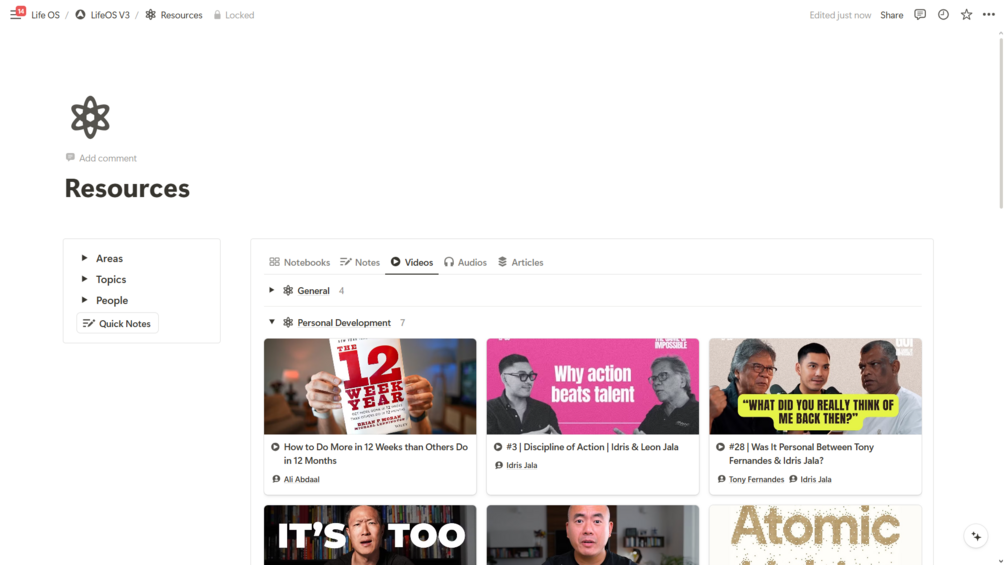Image resolution: width=1005 pixels, height=565 pixels.
Task: Open the three-dot page options menu
Action: (989, 14)
